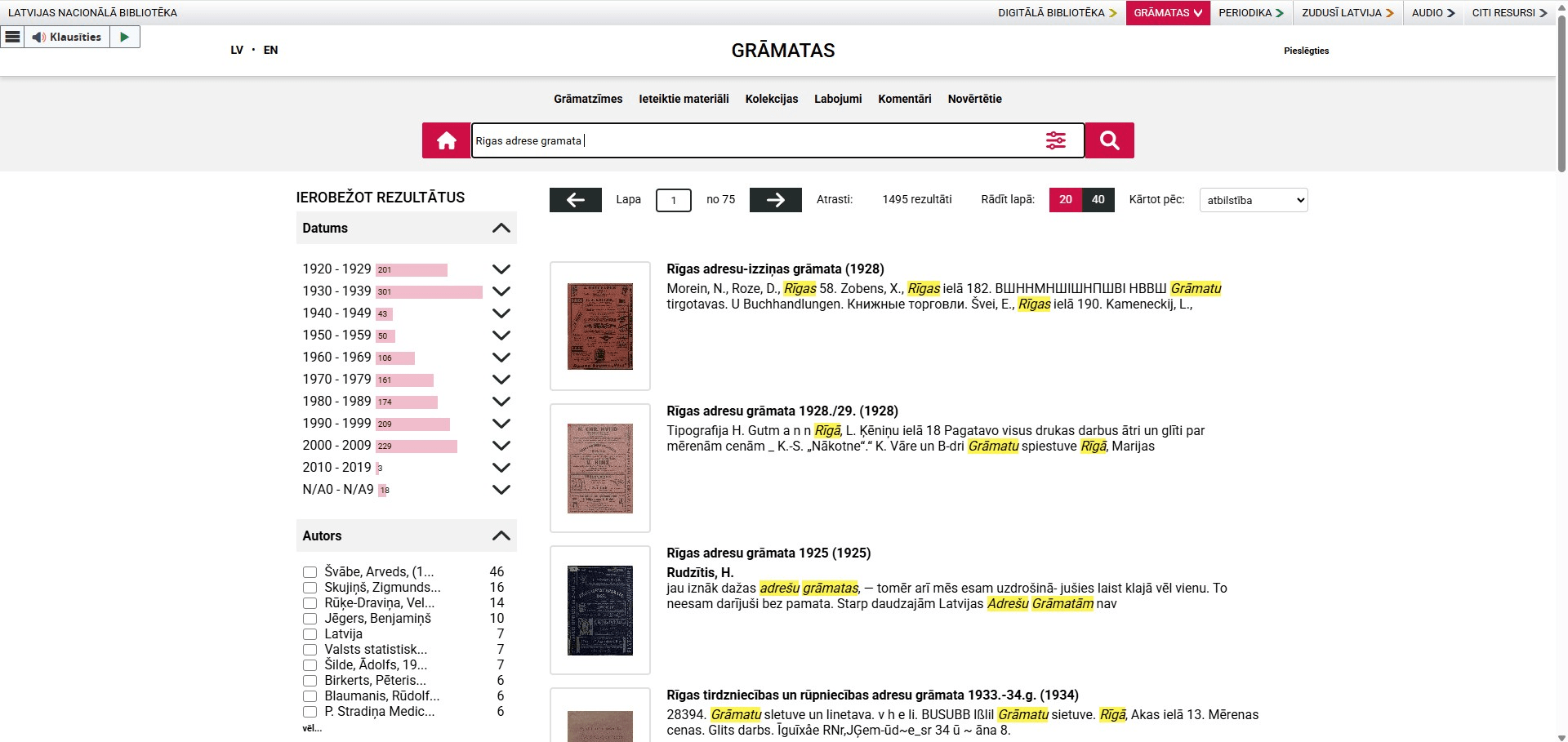Check the Birkerts, Pēteris author filter
The height and width of the screenshot is (742, 1568).
pos(310,681)
